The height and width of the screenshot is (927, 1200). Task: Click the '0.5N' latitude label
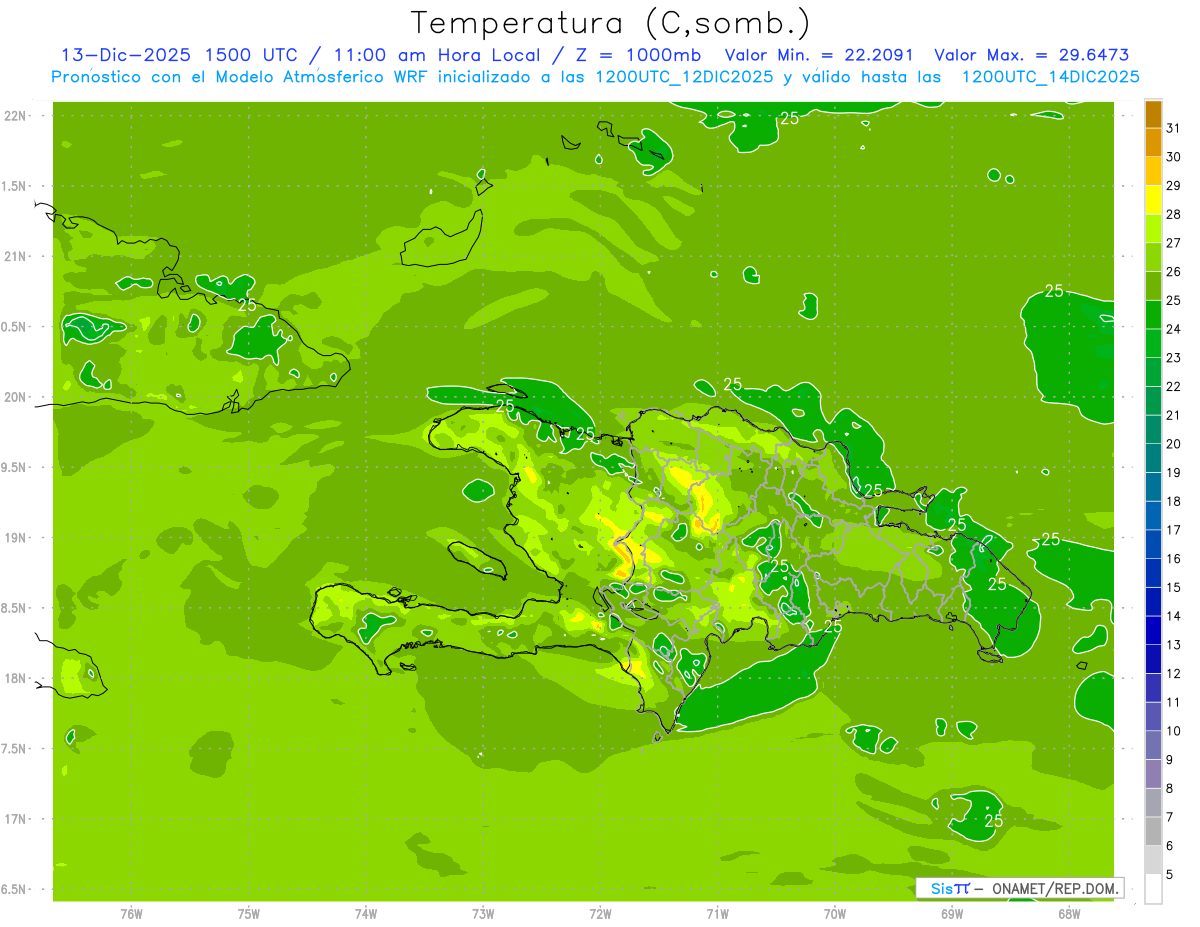[x=15, y=327]
